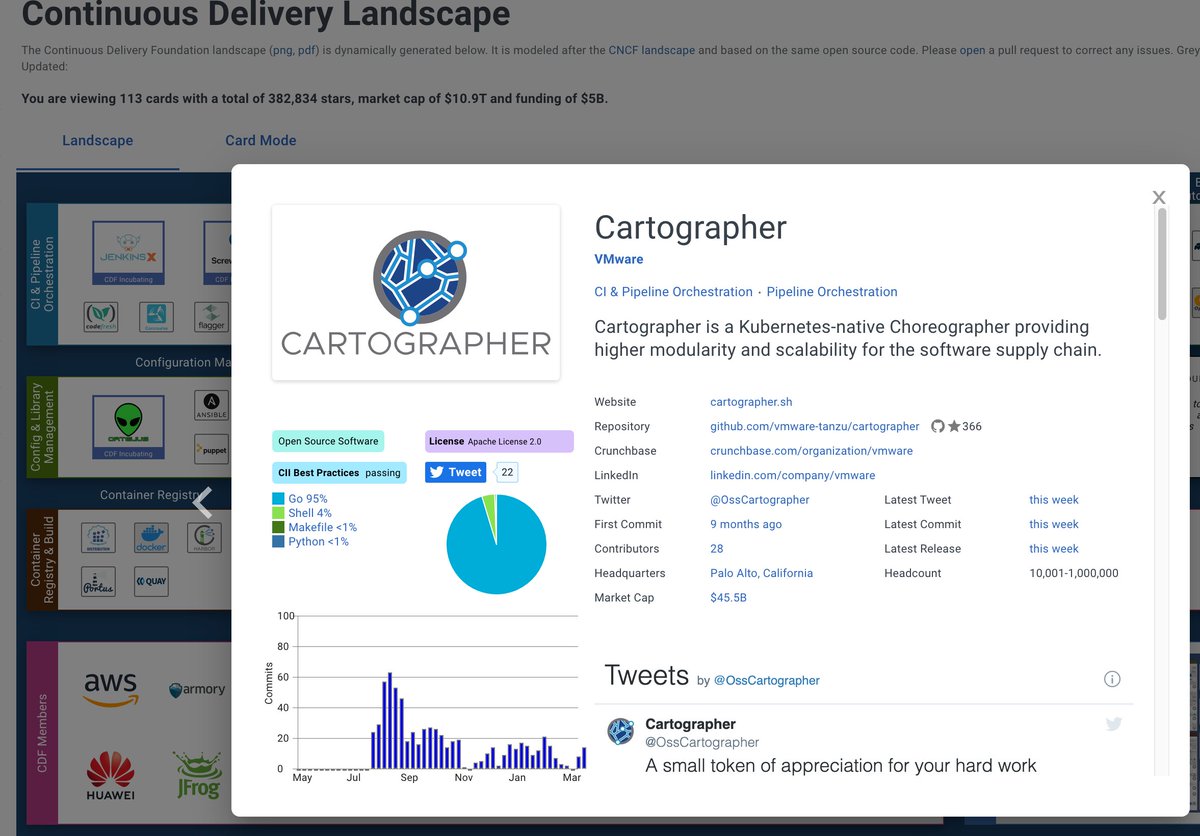Close the Cartographer details dialog

coord(1159,198)
